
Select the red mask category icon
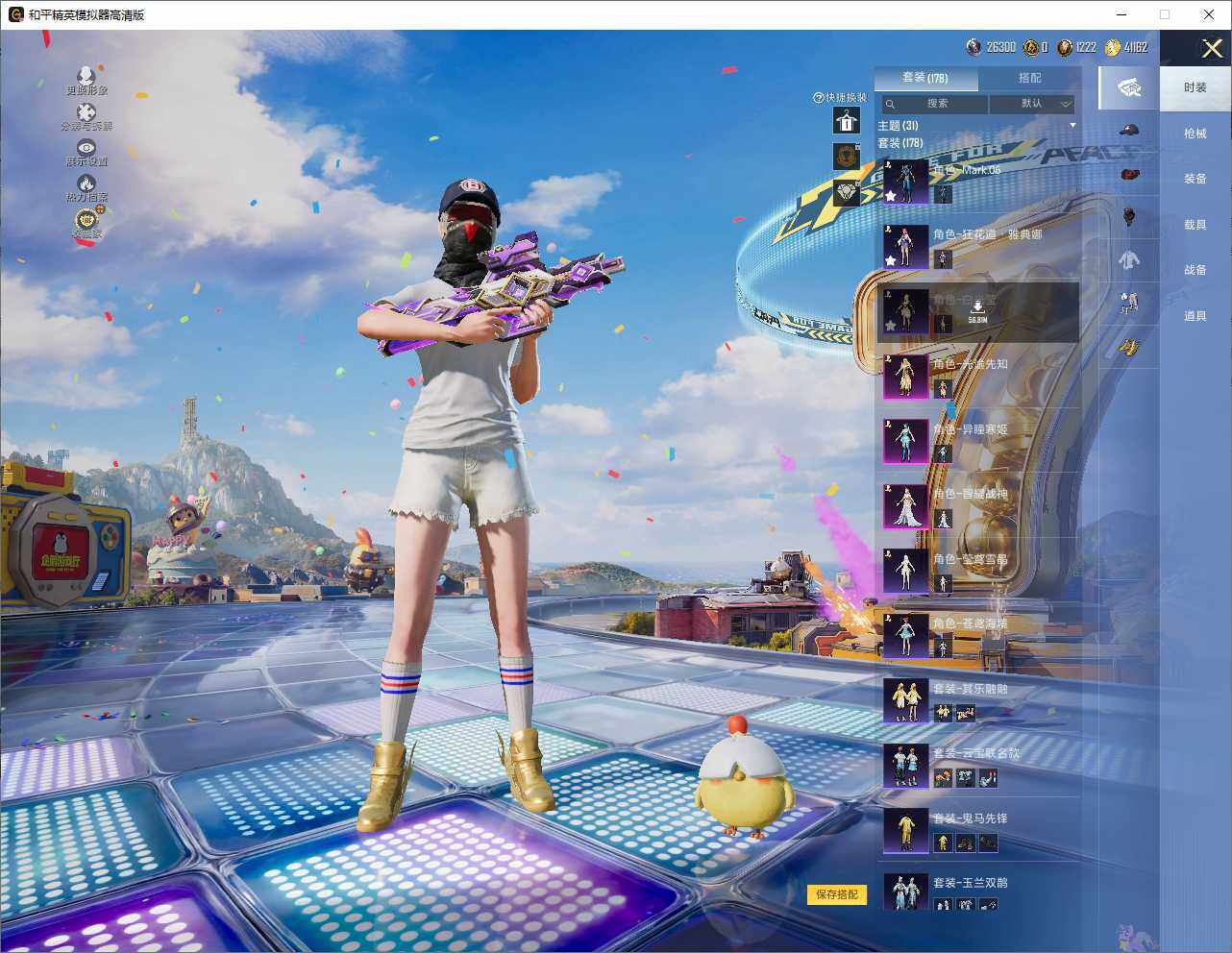[x=1129, y=174]
